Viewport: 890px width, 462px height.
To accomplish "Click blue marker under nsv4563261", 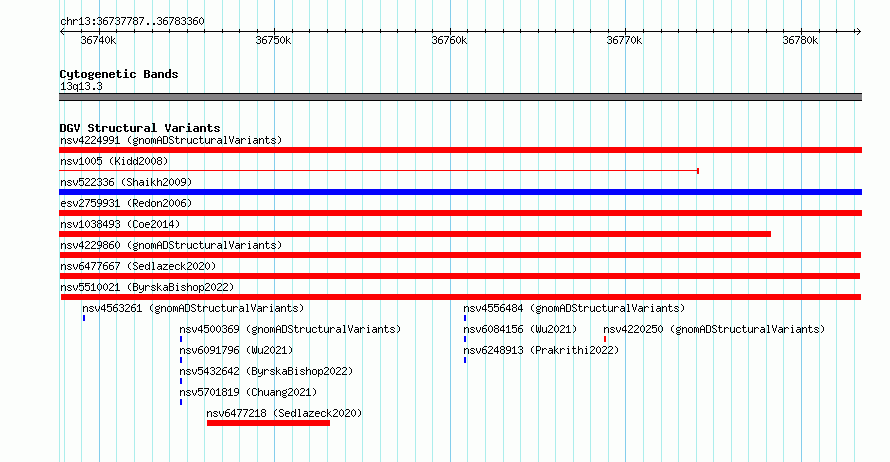I will click(x=84, y=318).
